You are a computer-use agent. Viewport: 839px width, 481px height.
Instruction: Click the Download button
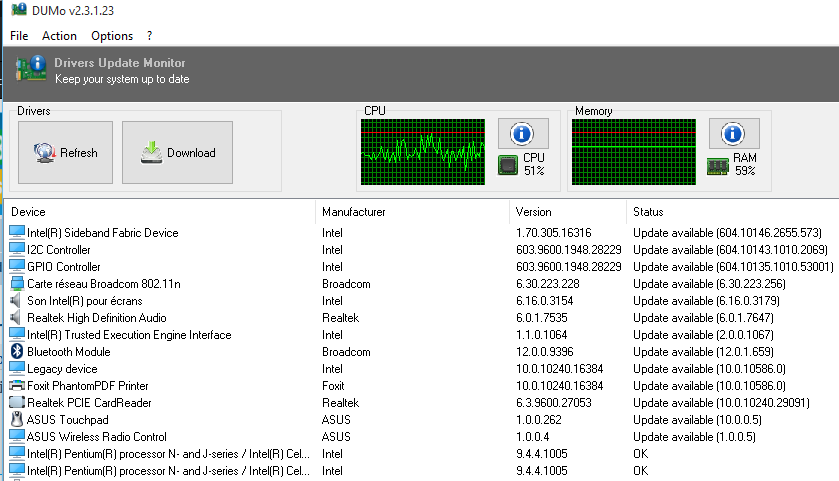177,152
